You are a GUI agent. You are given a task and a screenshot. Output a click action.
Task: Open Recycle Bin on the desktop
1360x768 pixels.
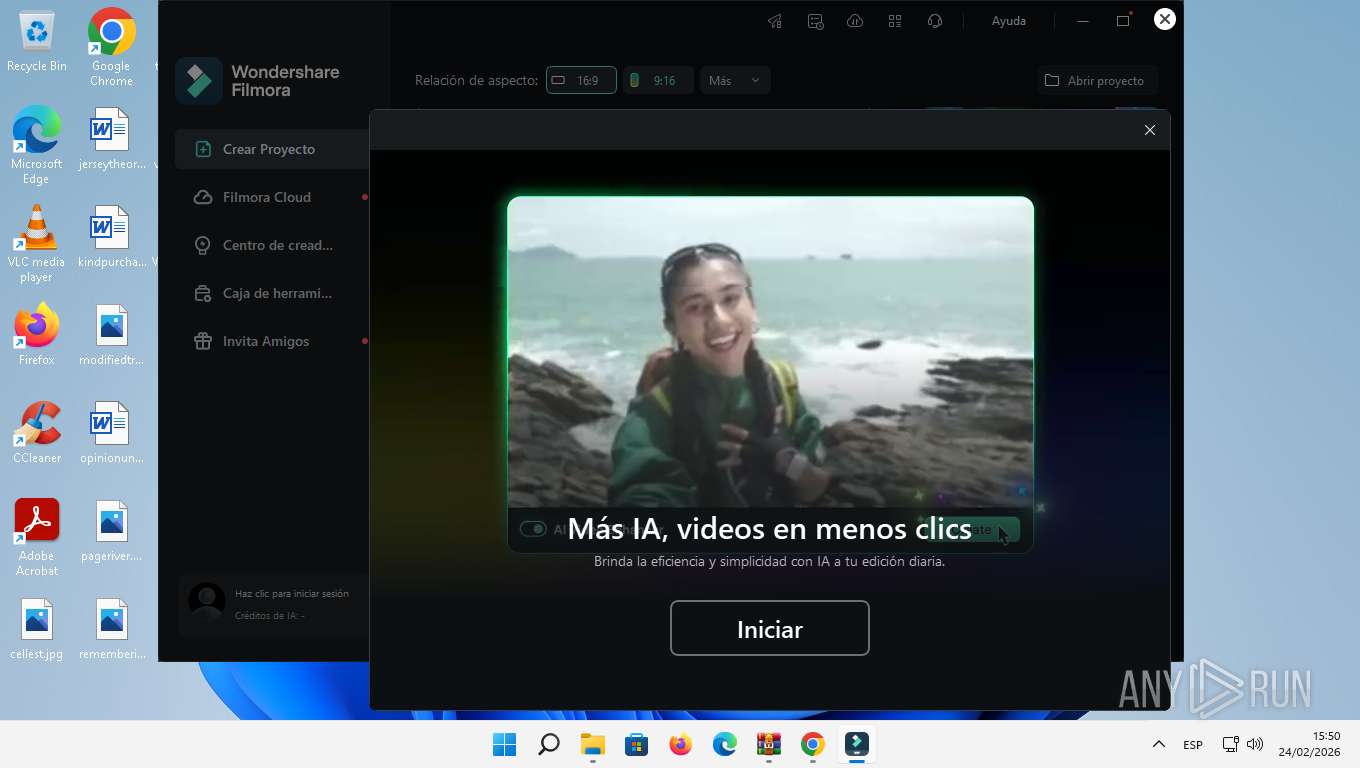37,42
